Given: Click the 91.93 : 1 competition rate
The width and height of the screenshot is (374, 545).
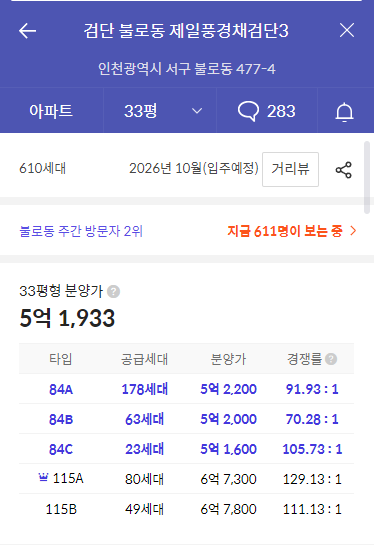Looking at the screenshot, I should [x=312, y=389].
